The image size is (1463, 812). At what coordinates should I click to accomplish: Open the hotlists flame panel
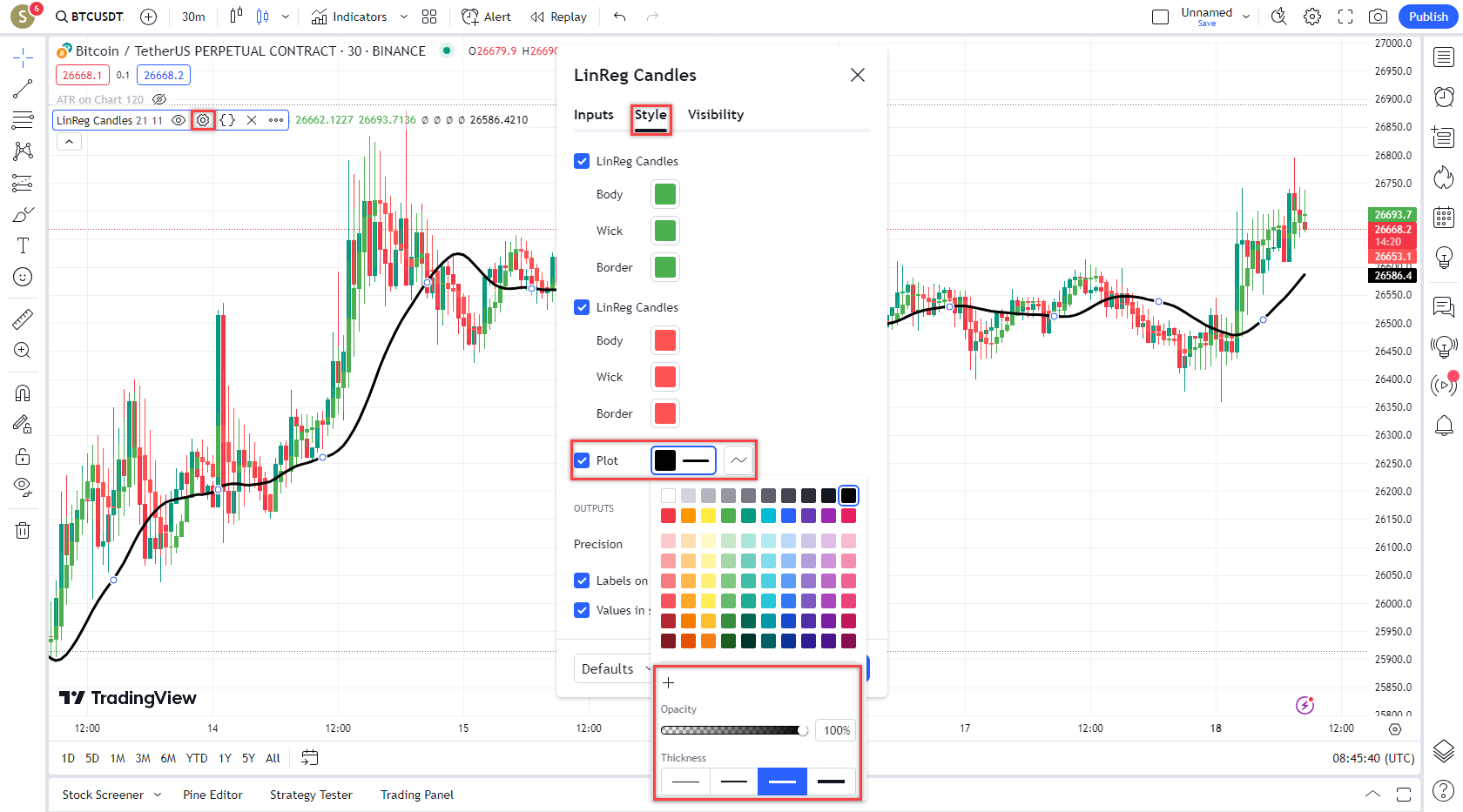1444,177
